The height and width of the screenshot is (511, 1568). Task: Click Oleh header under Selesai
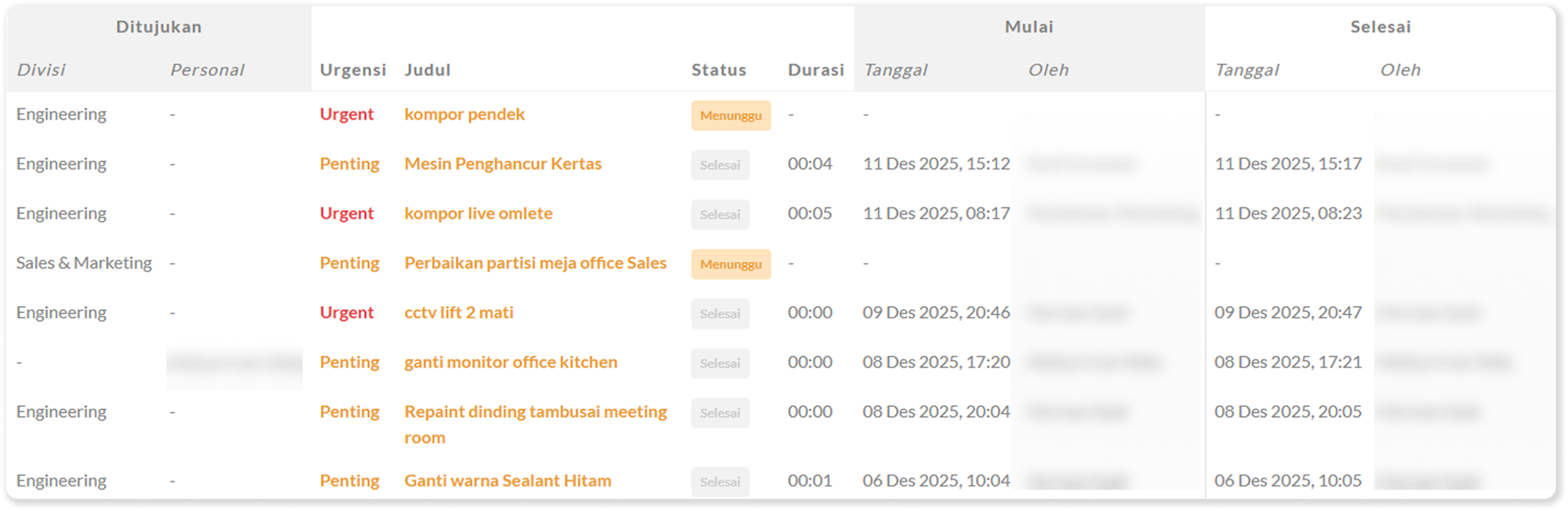1400,70
